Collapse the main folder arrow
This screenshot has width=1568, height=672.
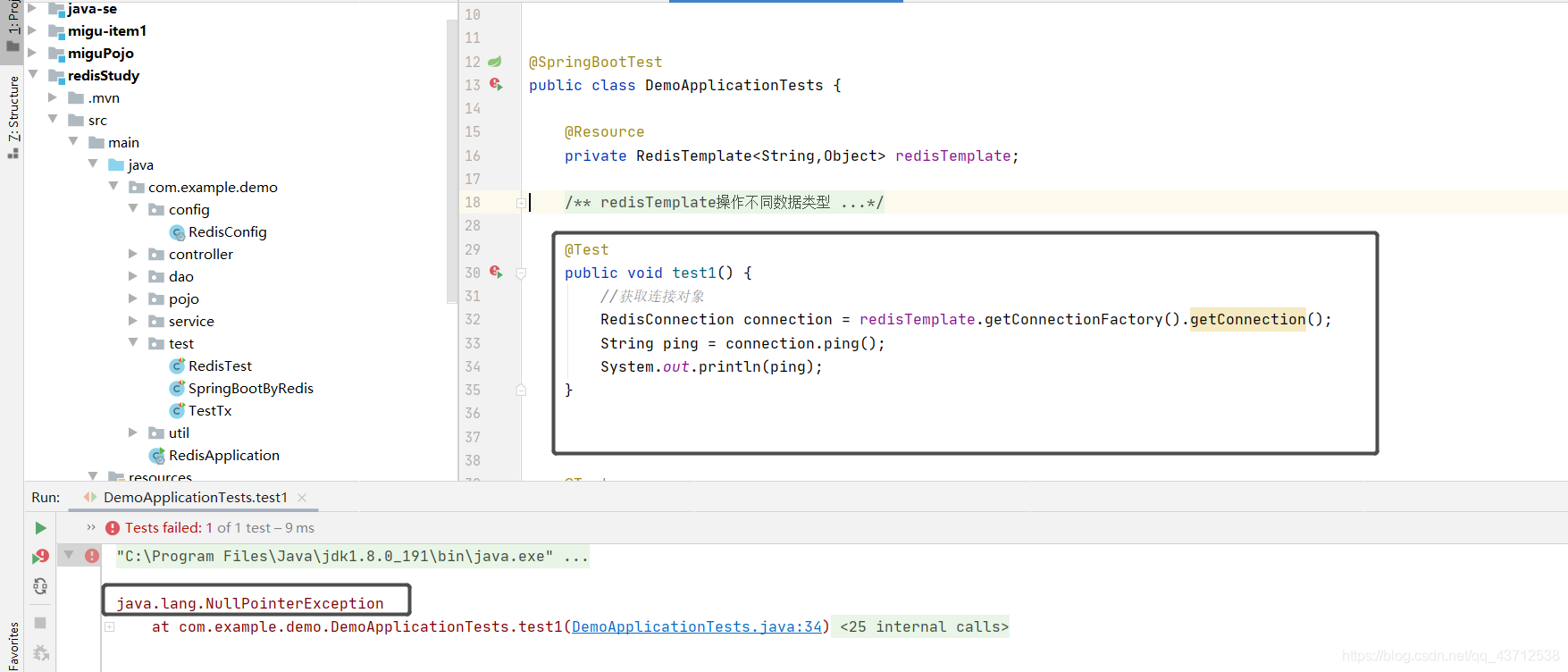tap(73, 142)
